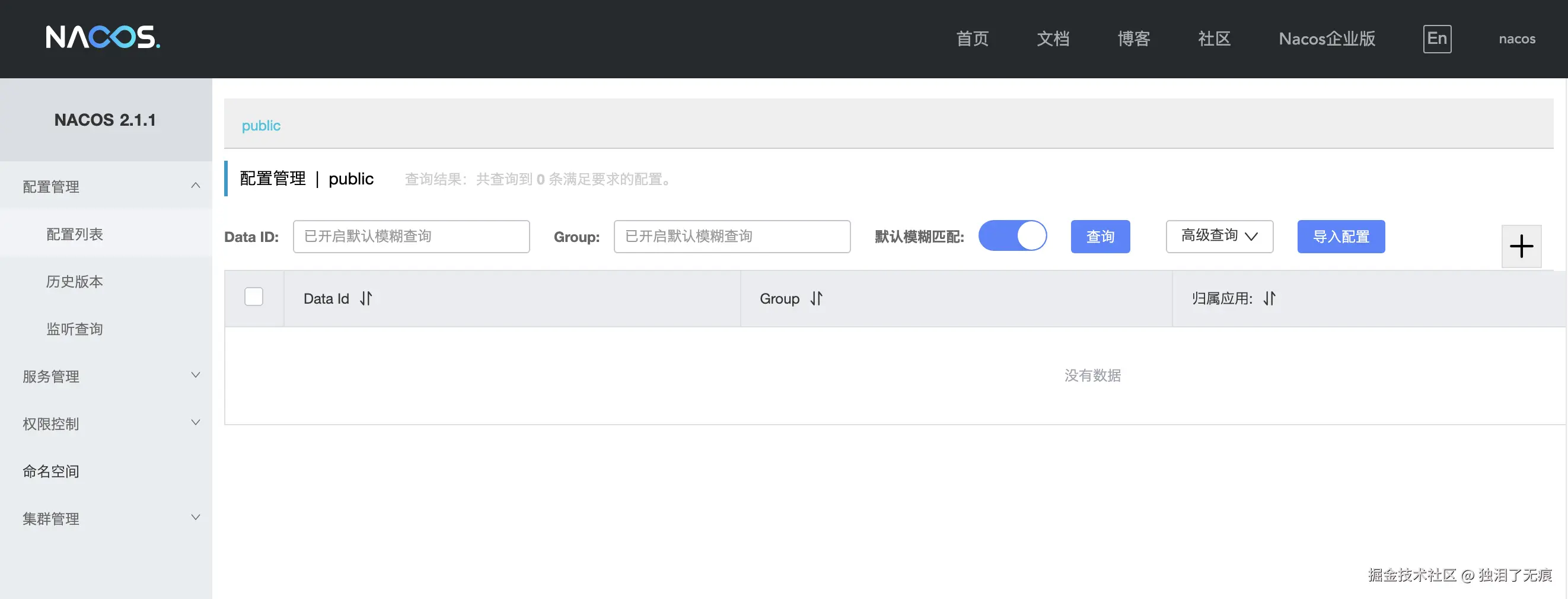Focus the Group input field

pos(732,236)
